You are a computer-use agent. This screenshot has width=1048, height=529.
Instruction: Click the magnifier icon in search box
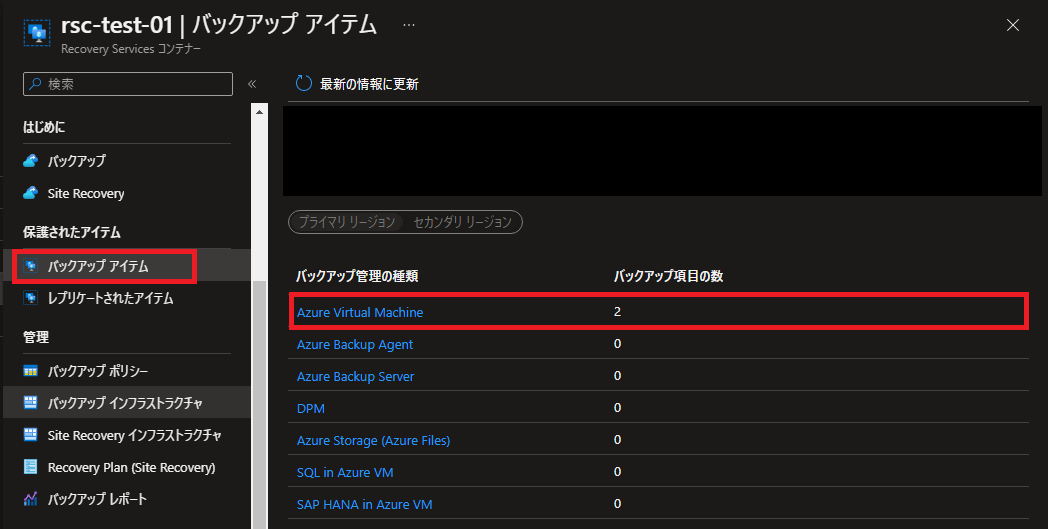tap(35, 84)
